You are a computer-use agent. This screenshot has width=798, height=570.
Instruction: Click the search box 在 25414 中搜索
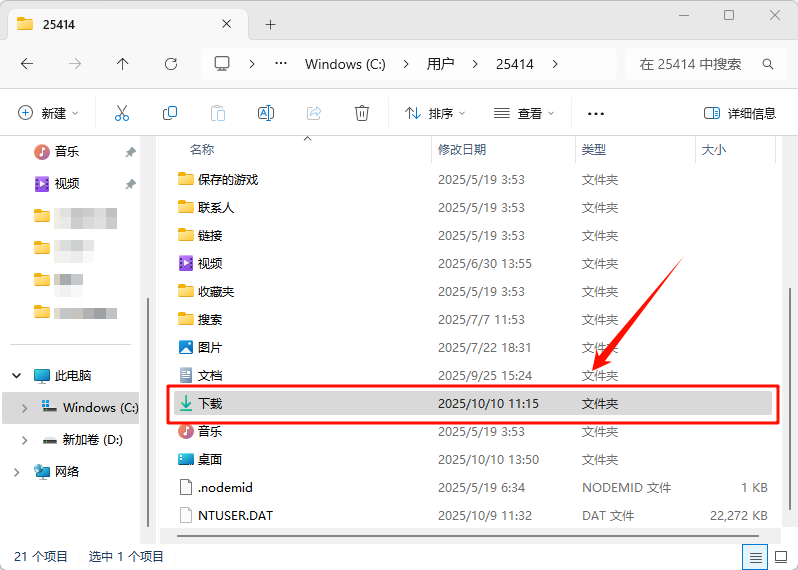[706, 64]
